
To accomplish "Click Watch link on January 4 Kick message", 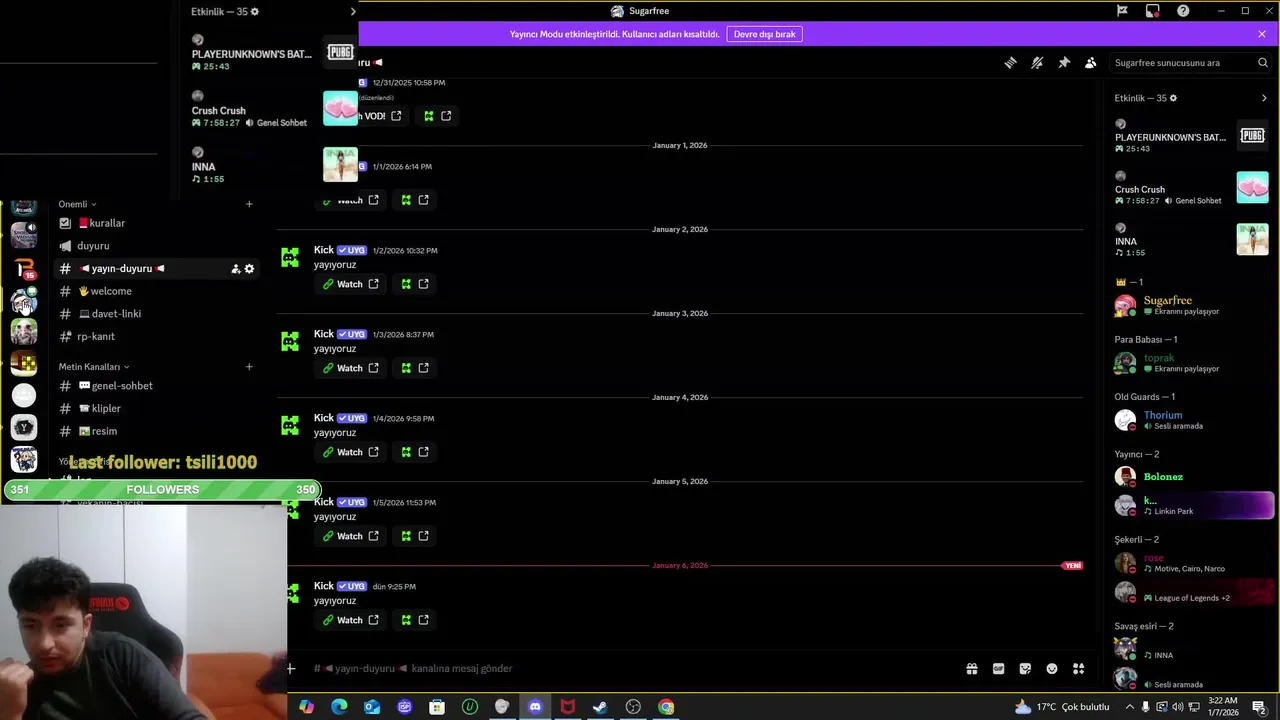I will (x=349, y=452).
